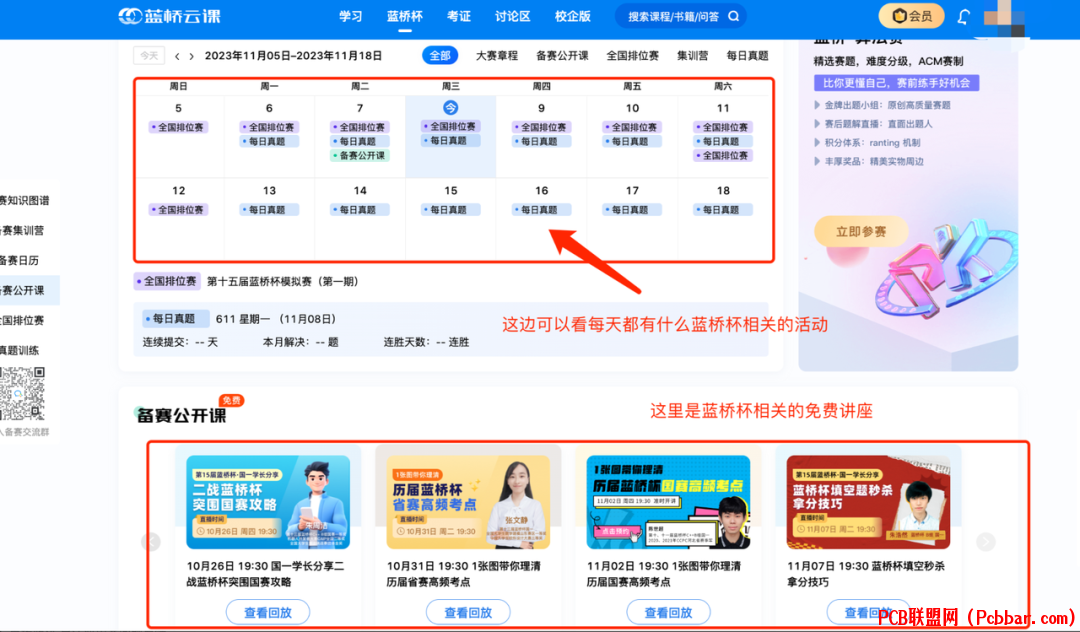Click 查看回放 under 历届国赛高频考点

668,612
